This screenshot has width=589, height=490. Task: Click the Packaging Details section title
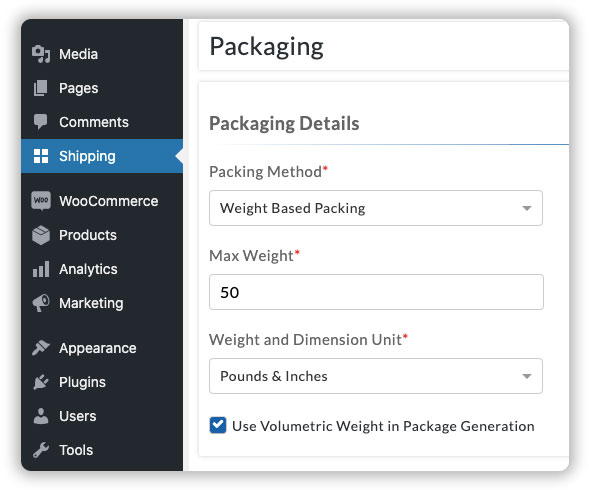click(284, 124)
